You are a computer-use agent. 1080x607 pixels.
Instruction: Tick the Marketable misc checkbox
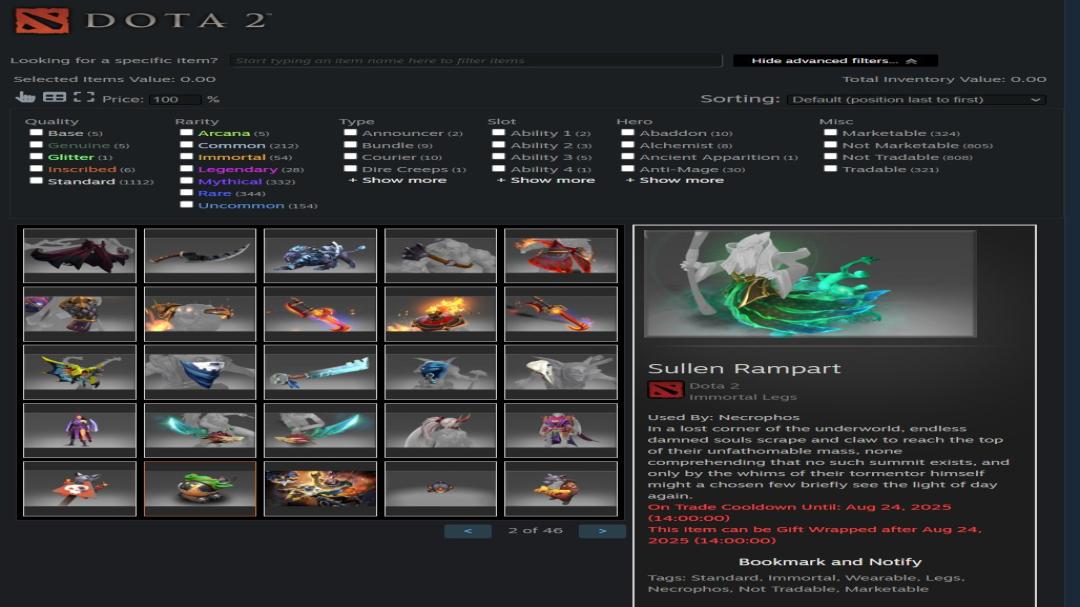pyautogui.click(x=831, y=133)
